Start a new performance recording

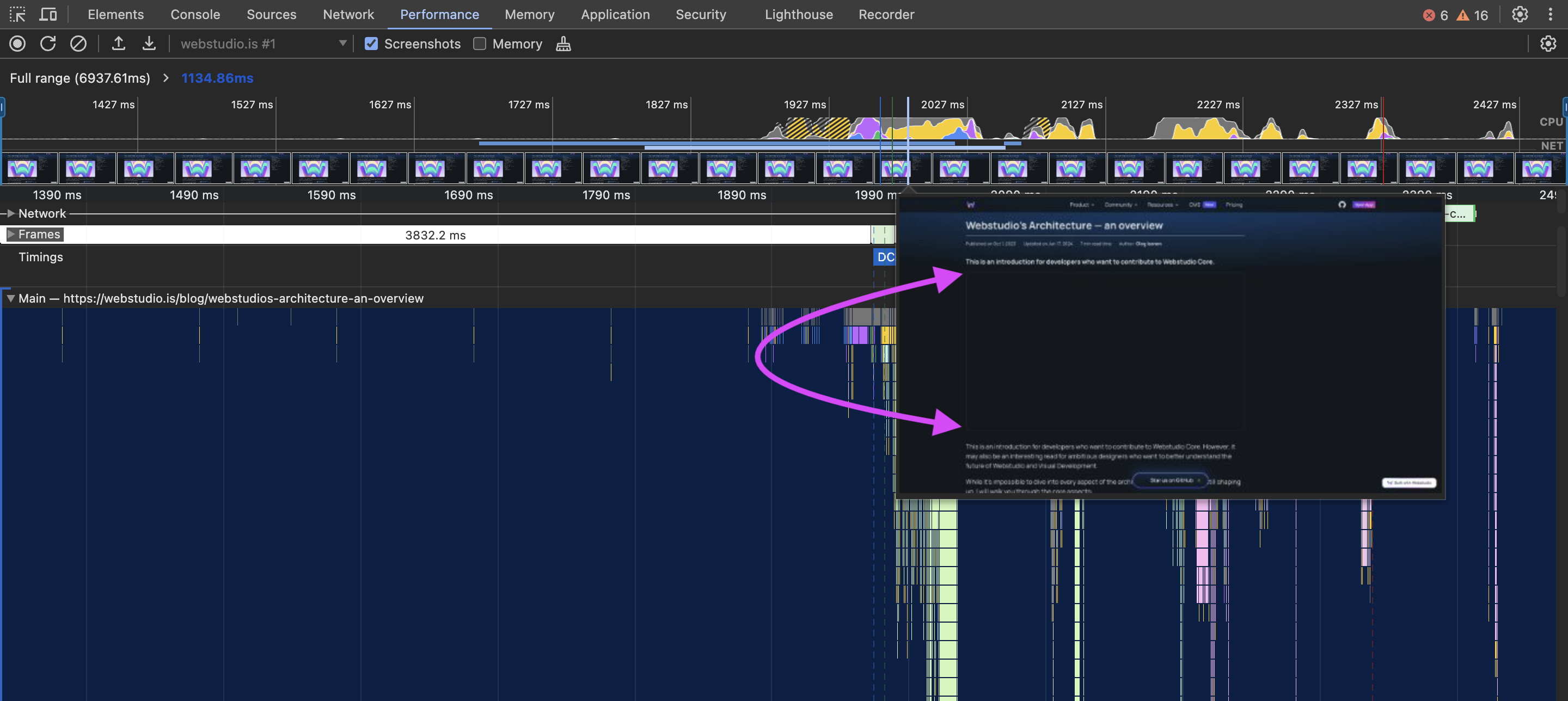click(17, 43)
